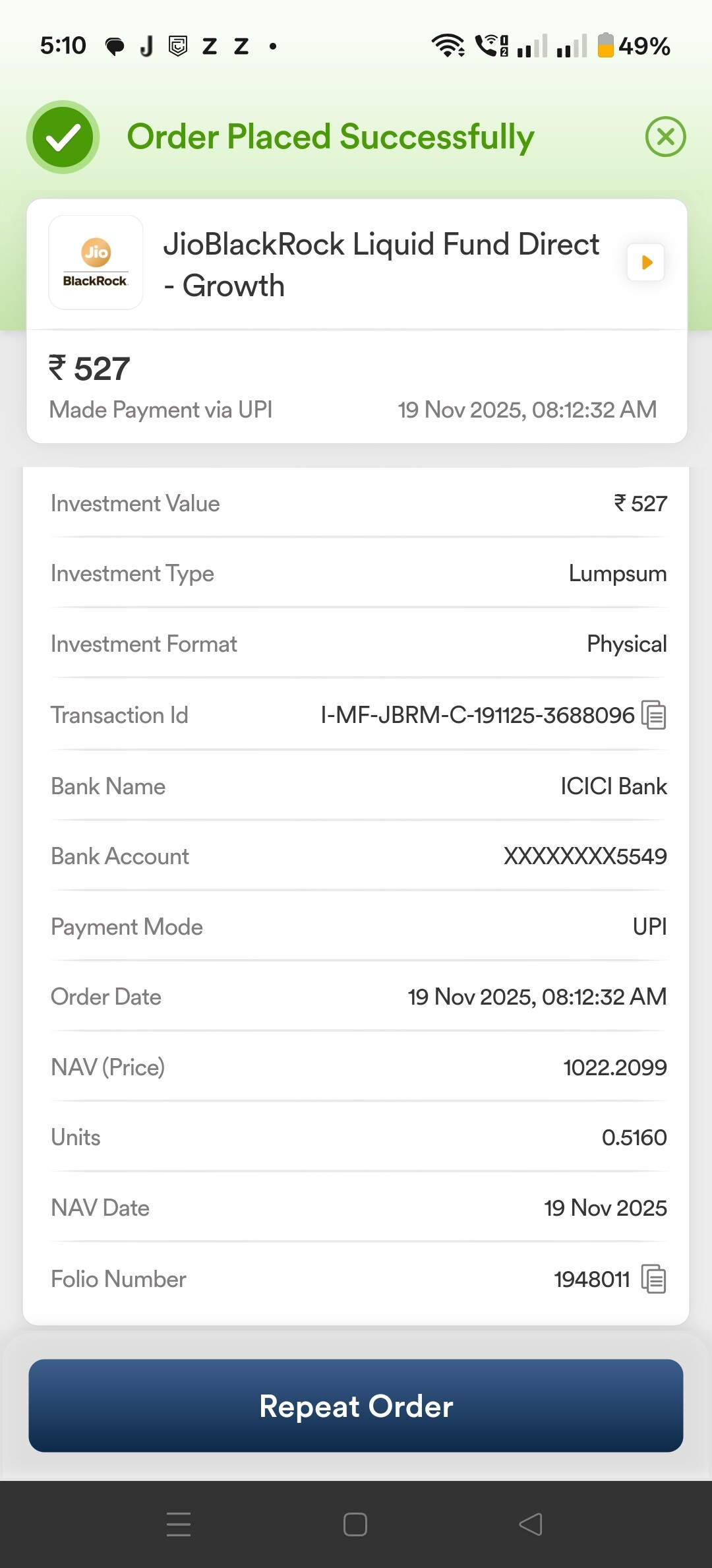Expand fund details with orange arrow
Screen dimensions: 712x1568
[646, 263]
